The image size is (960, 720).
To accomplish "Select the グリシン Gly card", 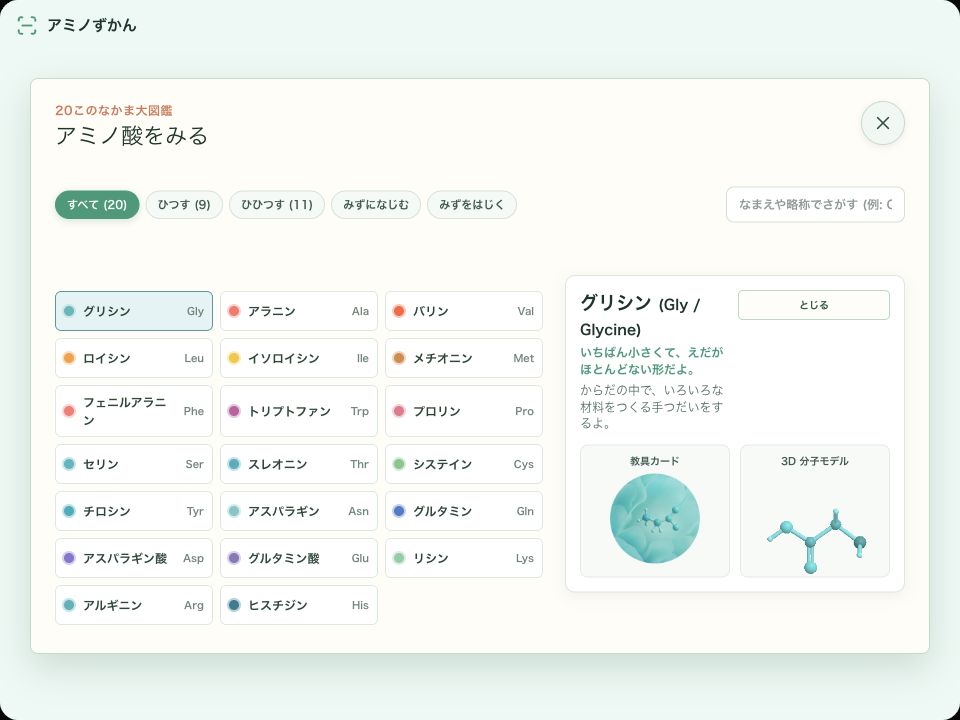I will tap(134, 311).
